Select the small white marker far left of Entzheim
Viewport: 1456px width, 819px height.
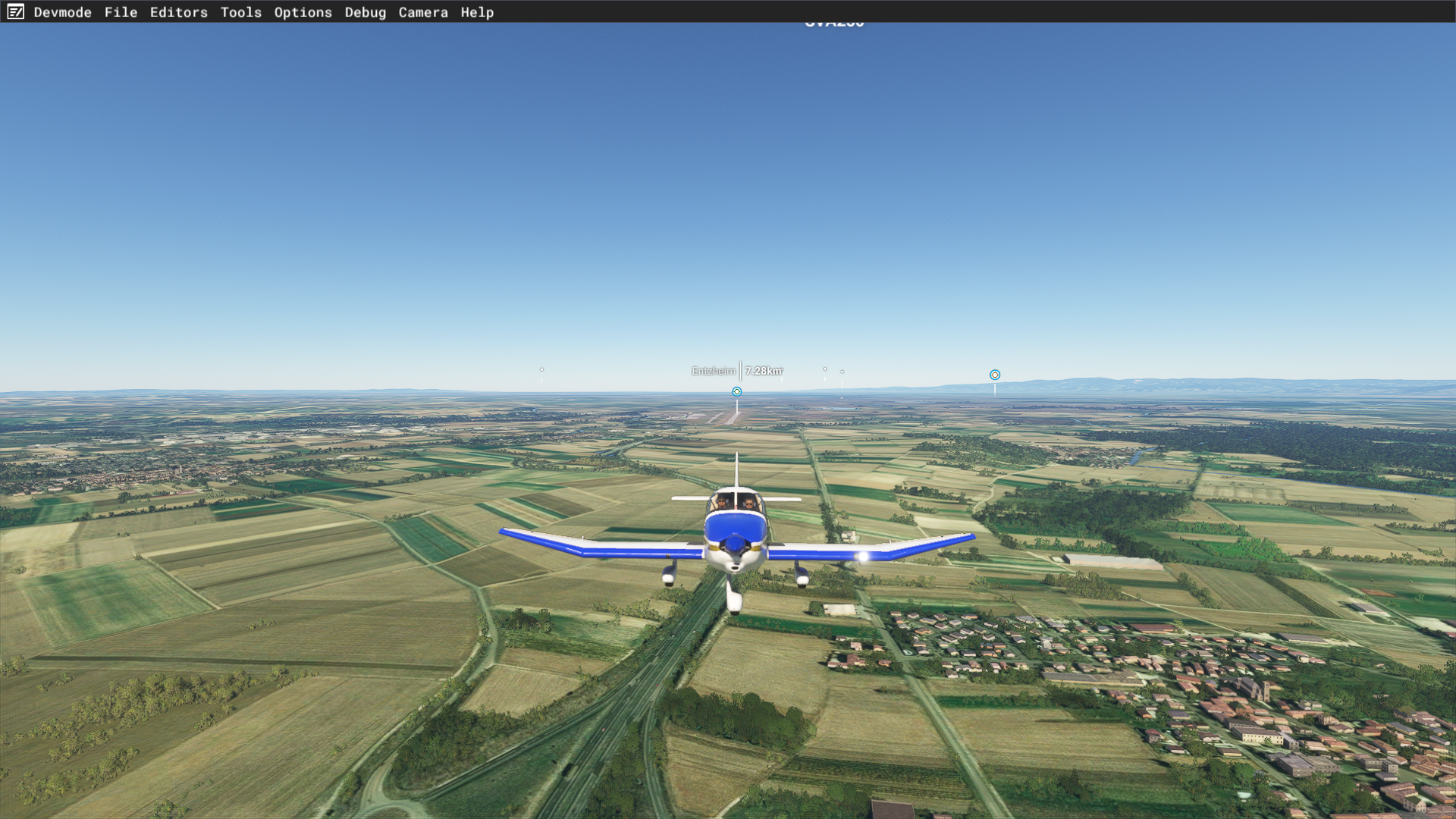tap(541, 369)
